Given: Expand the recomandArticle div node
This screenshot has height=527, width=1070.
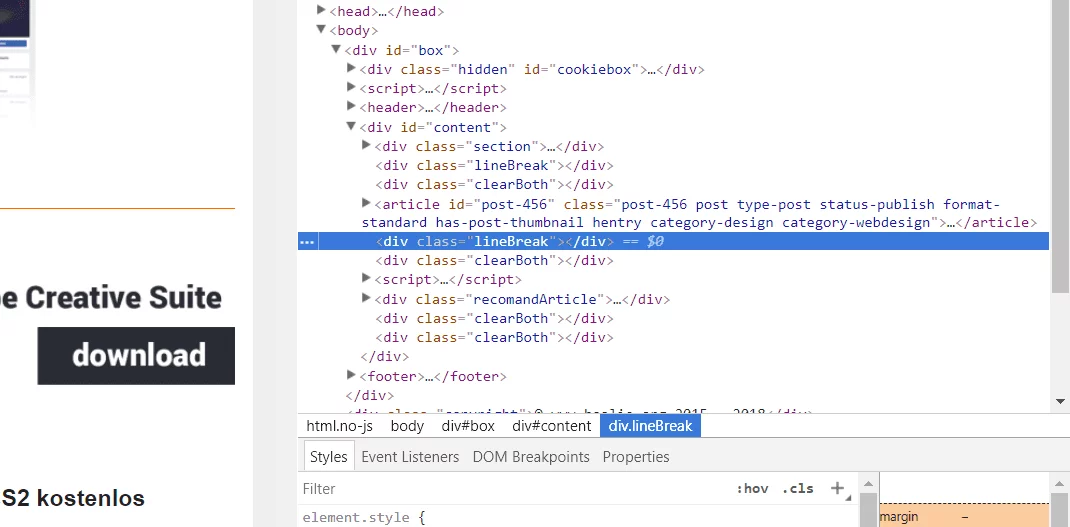Looking at the screenshot, I should [x=366, y=298].
